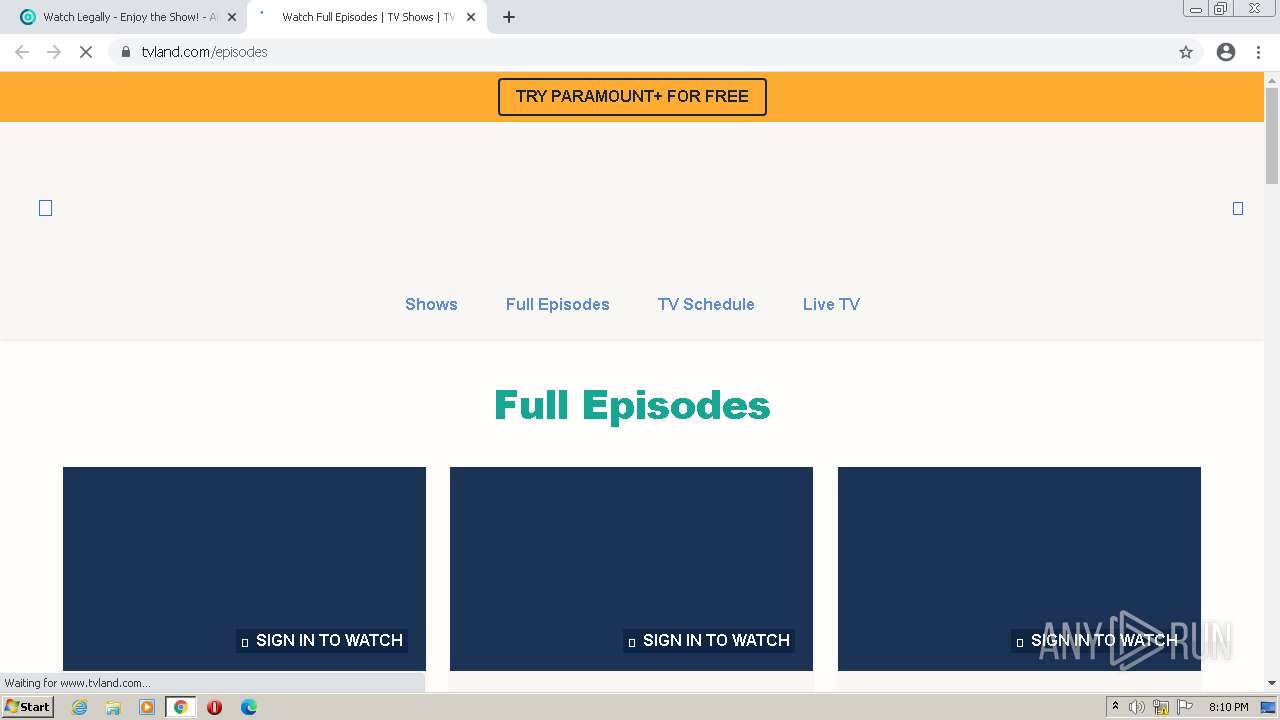Switch to the Watch Legally tab
The height and width of the screenshot is (720, 1280).
click(x=125, y=17)
